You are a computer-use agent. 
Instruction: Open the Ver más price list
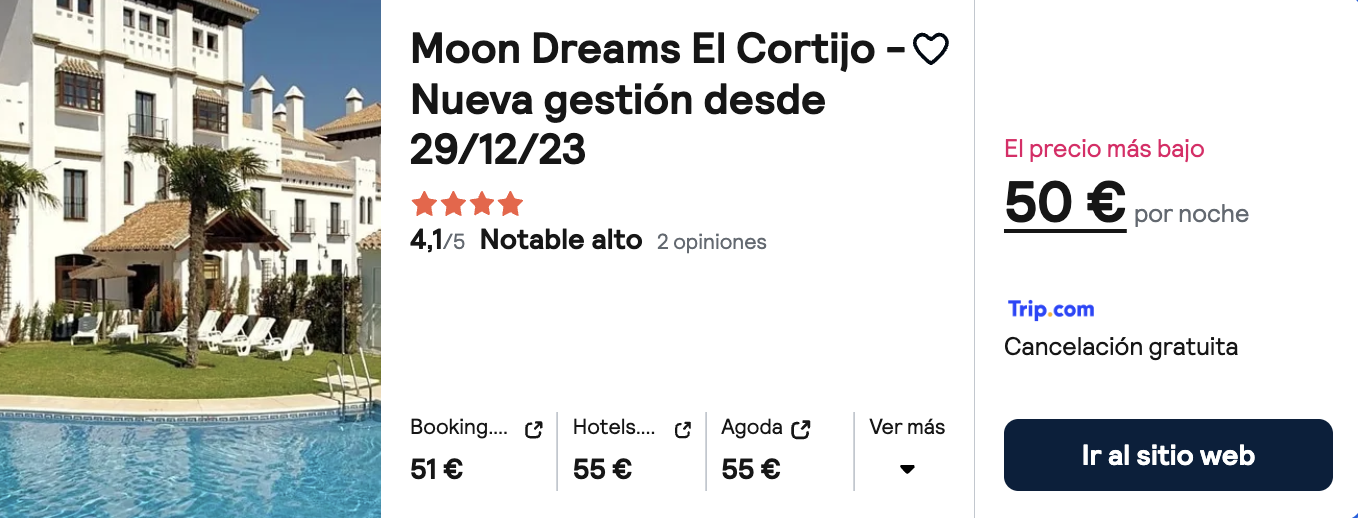(x=907, y=427)
